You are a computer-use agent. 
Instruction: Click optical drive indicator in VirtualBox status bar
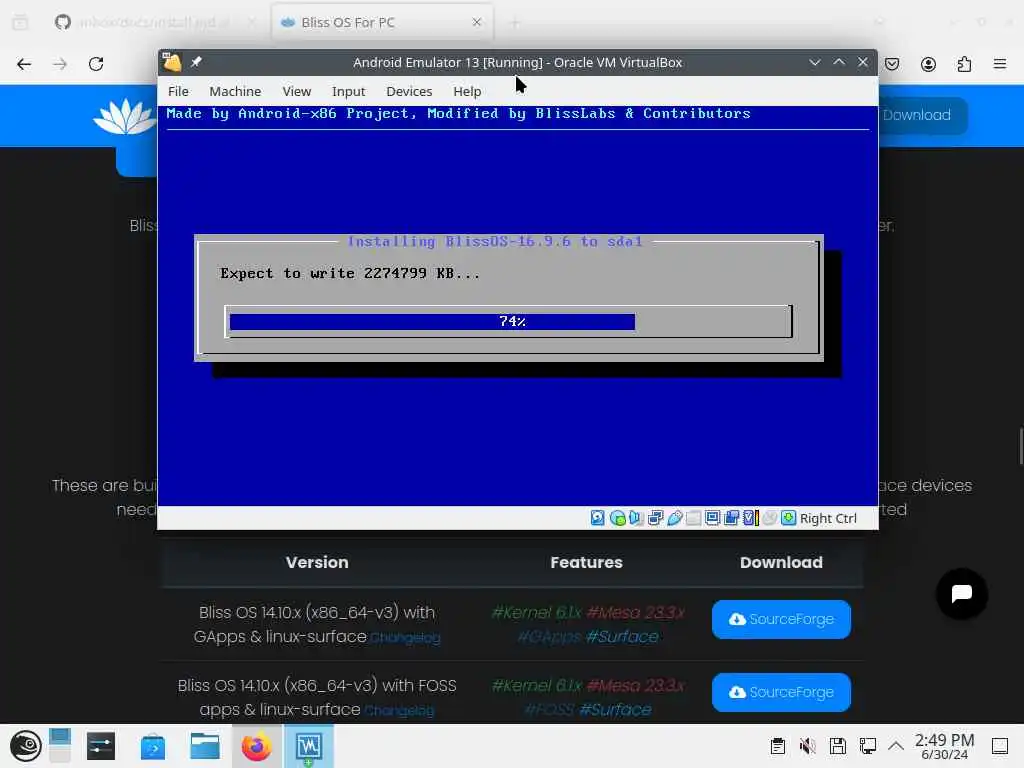click(x=617, y=518)
